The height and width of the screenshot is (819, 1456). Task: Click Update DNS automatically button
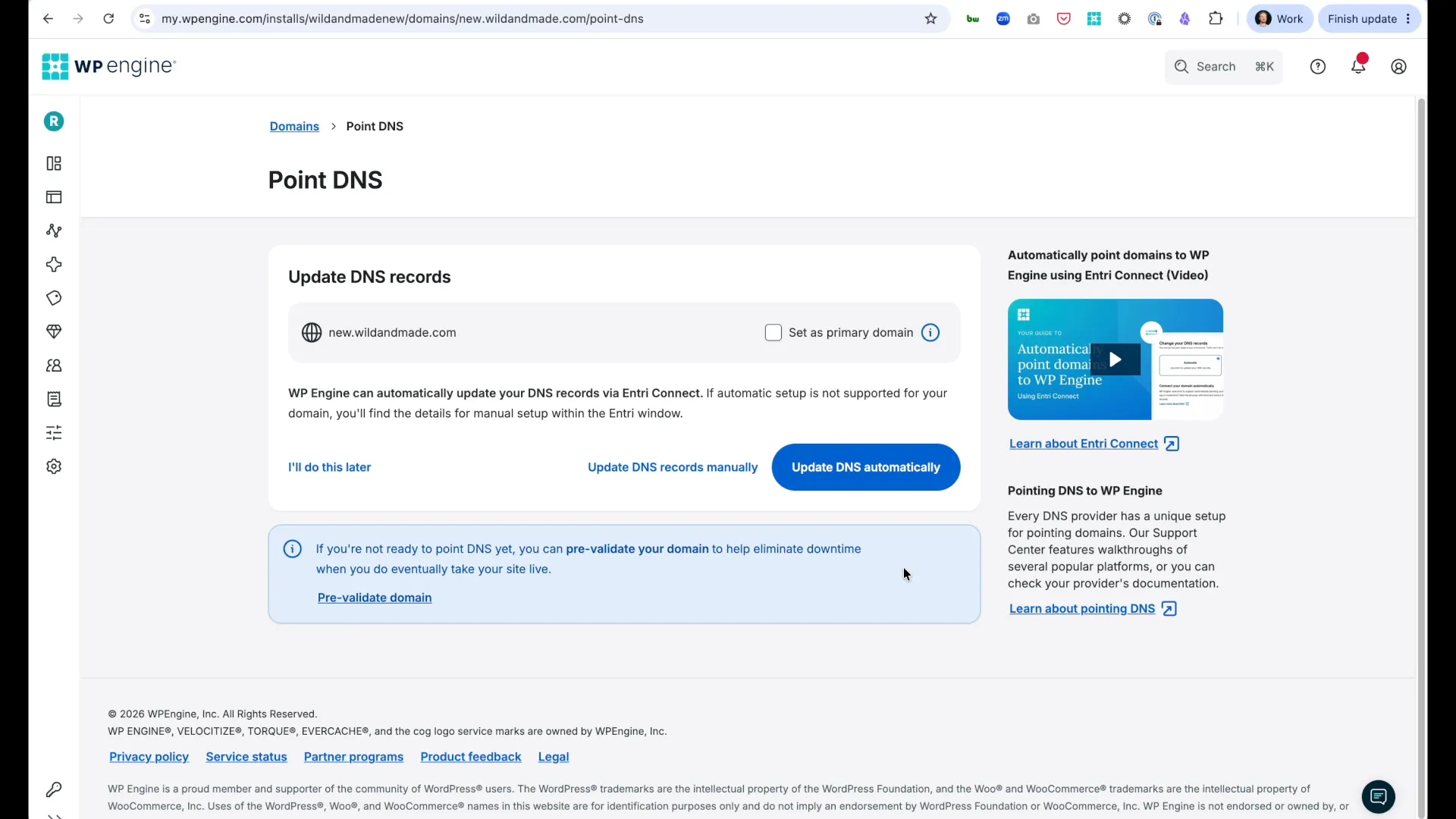[866, 467]
